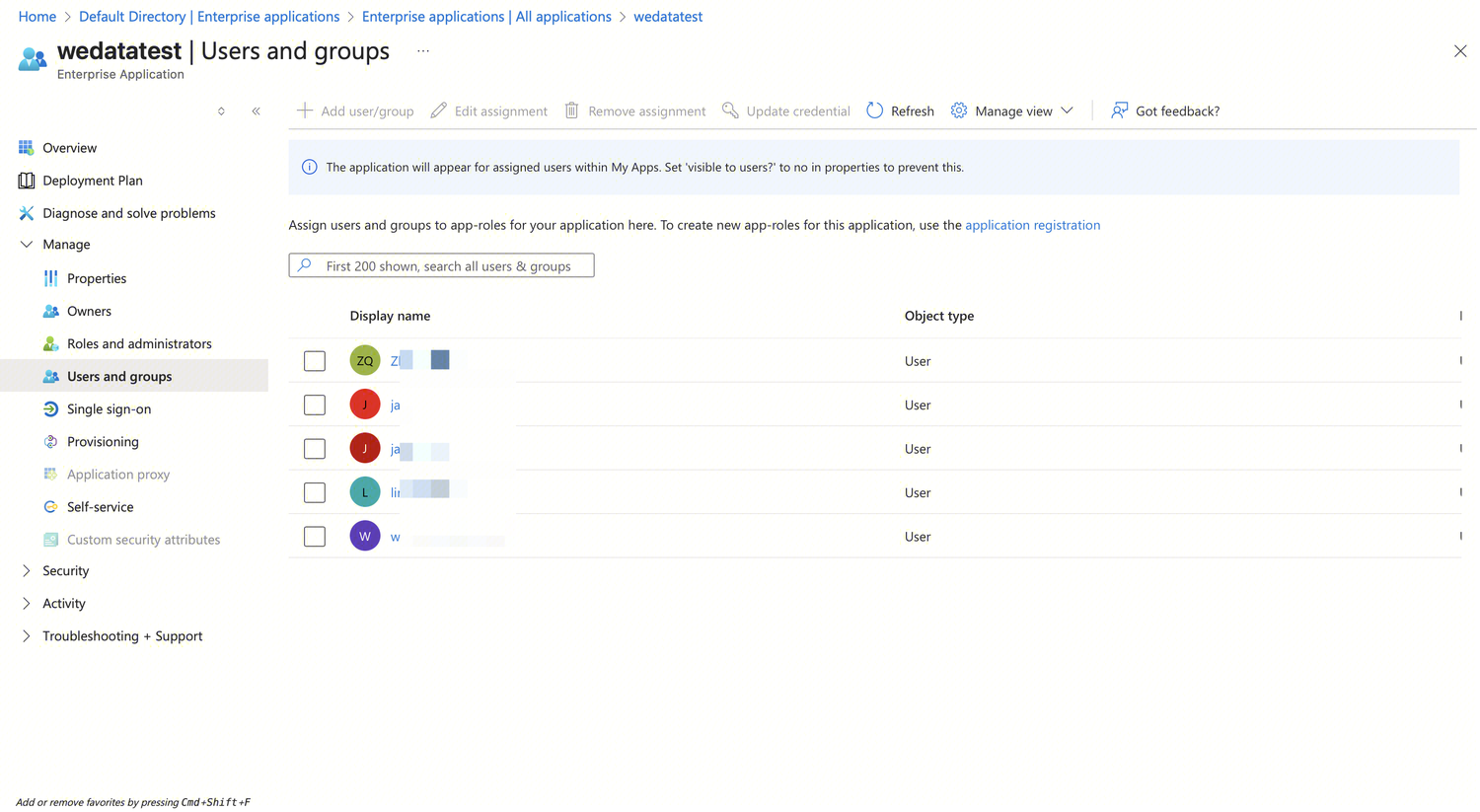Click Add user/group button
This screenshot has height=812, width=1480.
click(355, 111)
